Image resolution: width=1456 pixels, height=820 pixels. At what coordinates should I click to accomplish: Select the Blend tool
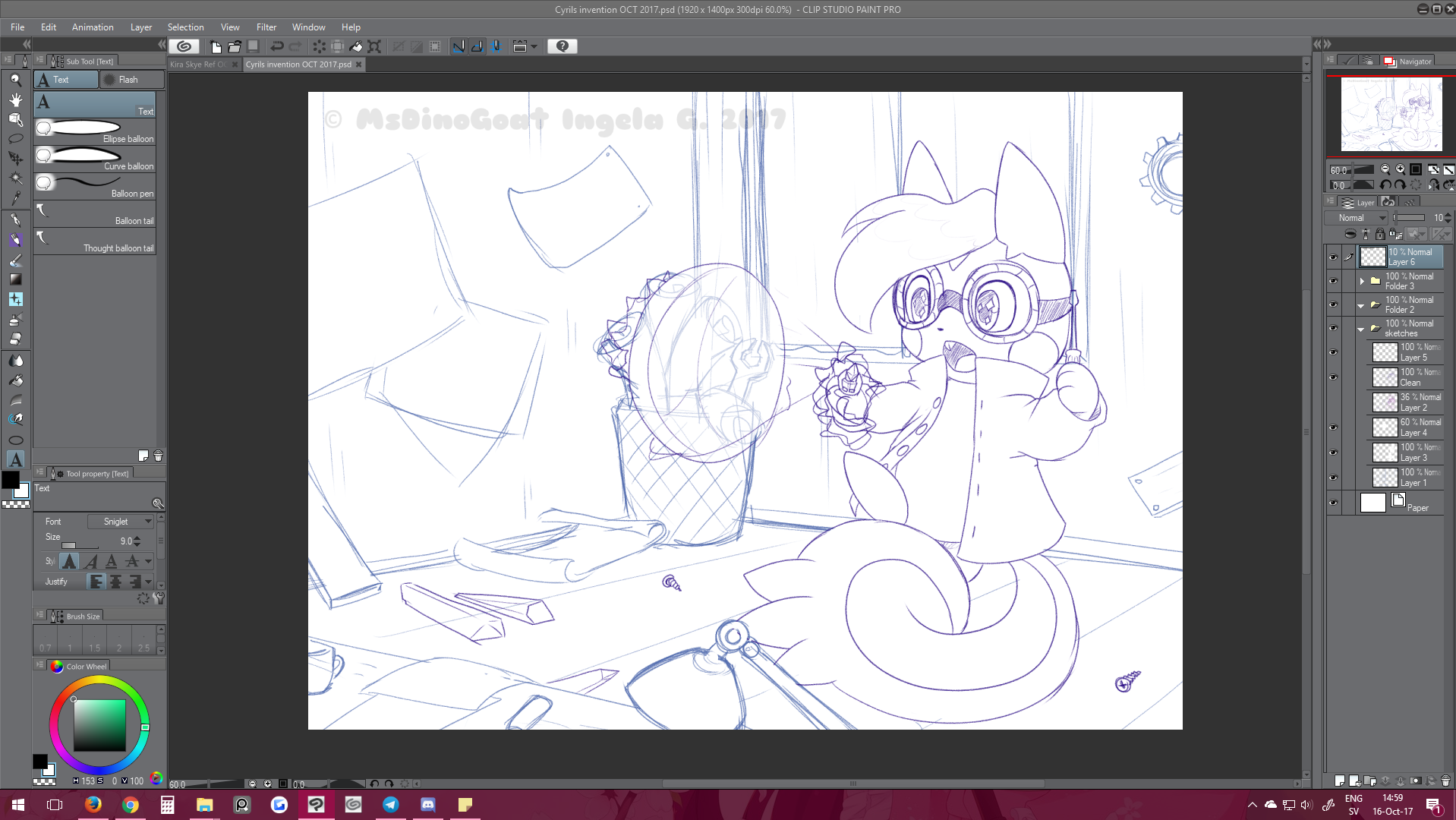[15, 360]
